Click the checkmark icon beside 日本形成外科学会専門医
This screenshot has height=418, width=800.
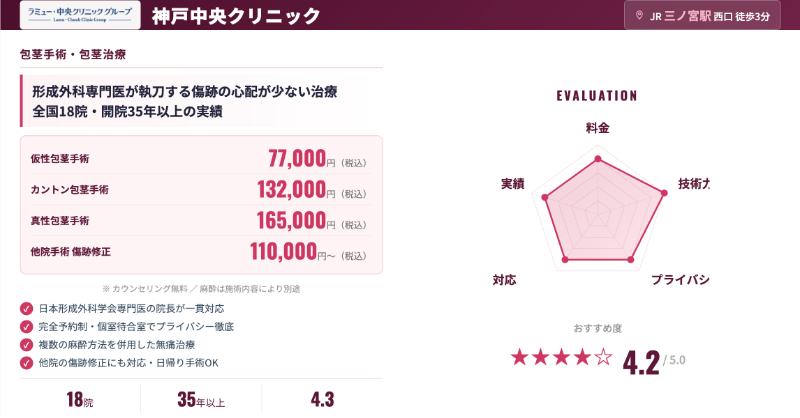click(26, 308)
